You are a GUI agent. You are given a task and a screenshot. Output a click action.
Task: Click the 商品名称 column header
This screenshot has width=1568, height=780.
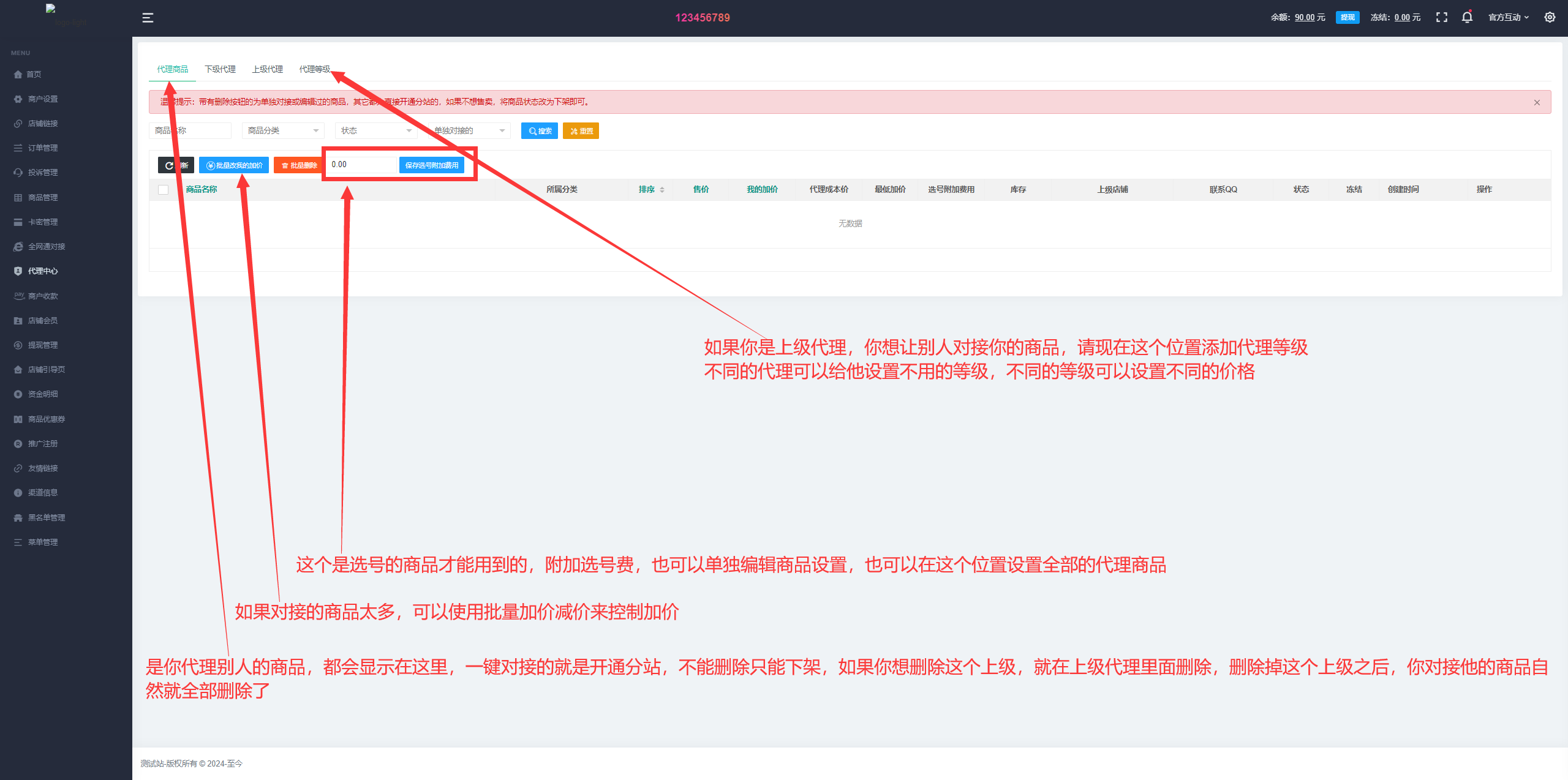tap(202, 190)
